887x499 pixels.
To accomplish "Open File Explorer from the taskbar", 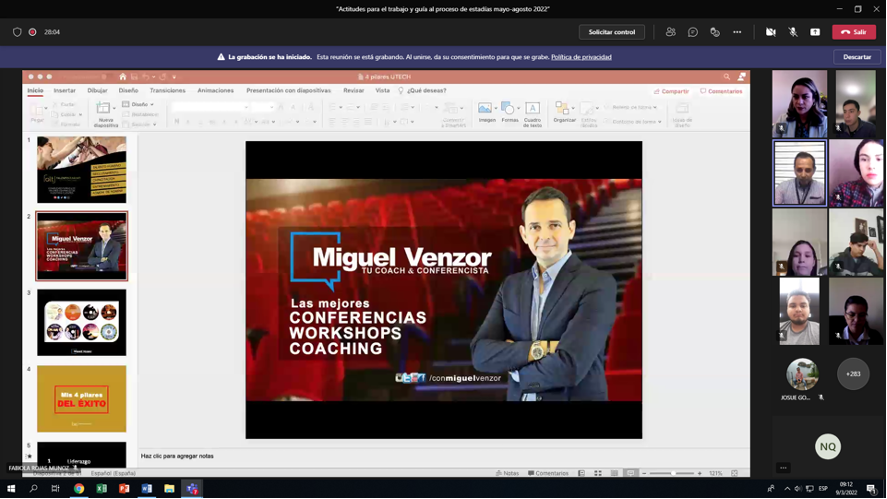I will [x=169, y=488].
